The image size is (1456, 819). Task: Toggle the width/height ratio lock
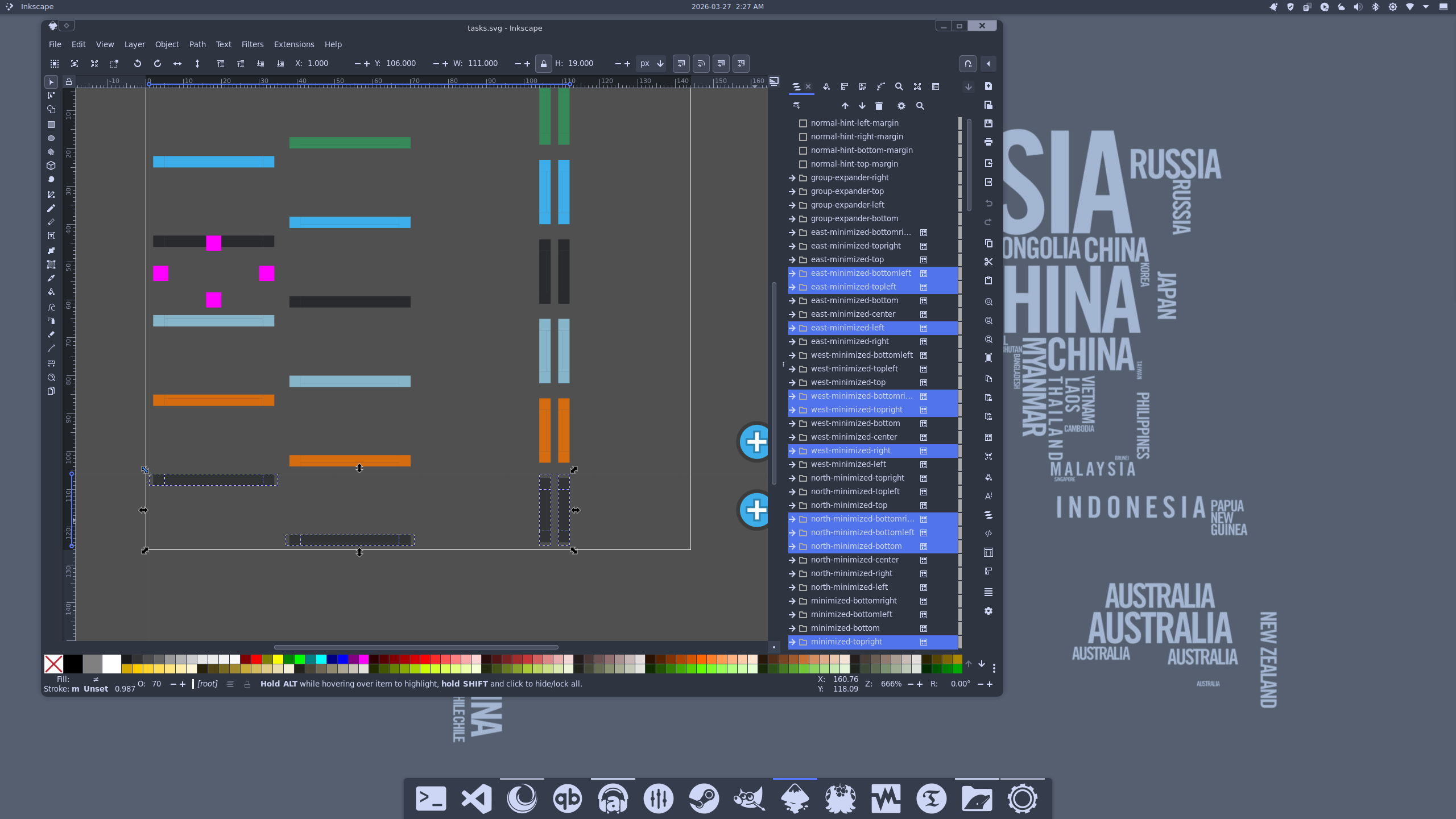point(543,64)
